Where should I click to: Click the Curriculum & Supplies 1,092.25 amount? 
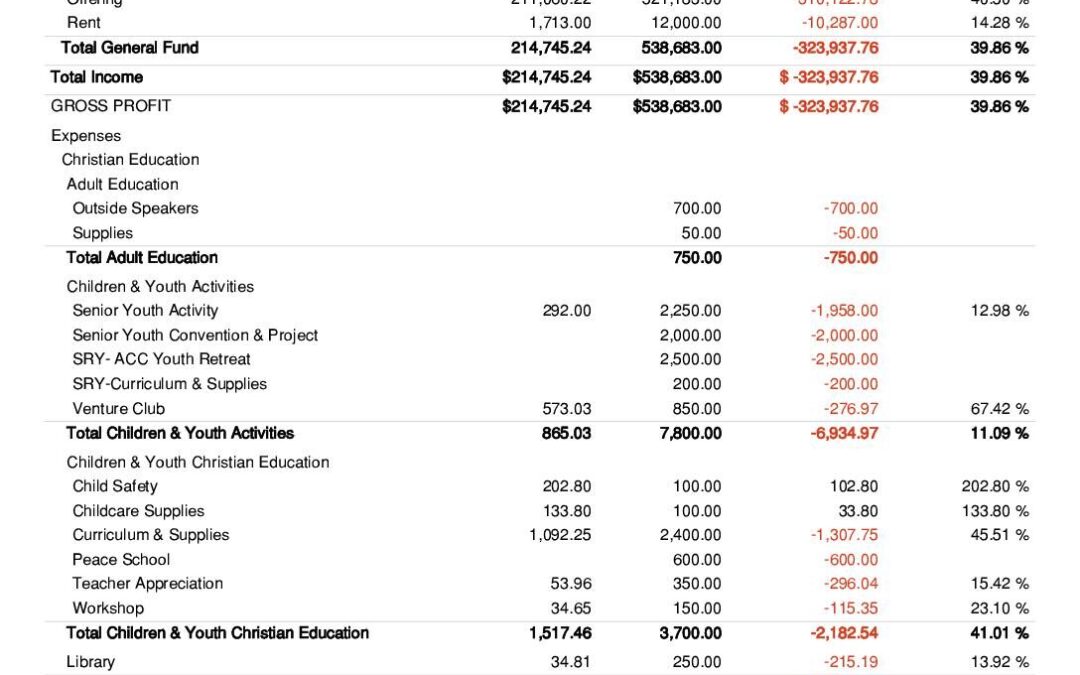pyautogui.click(x=559, y=535)
